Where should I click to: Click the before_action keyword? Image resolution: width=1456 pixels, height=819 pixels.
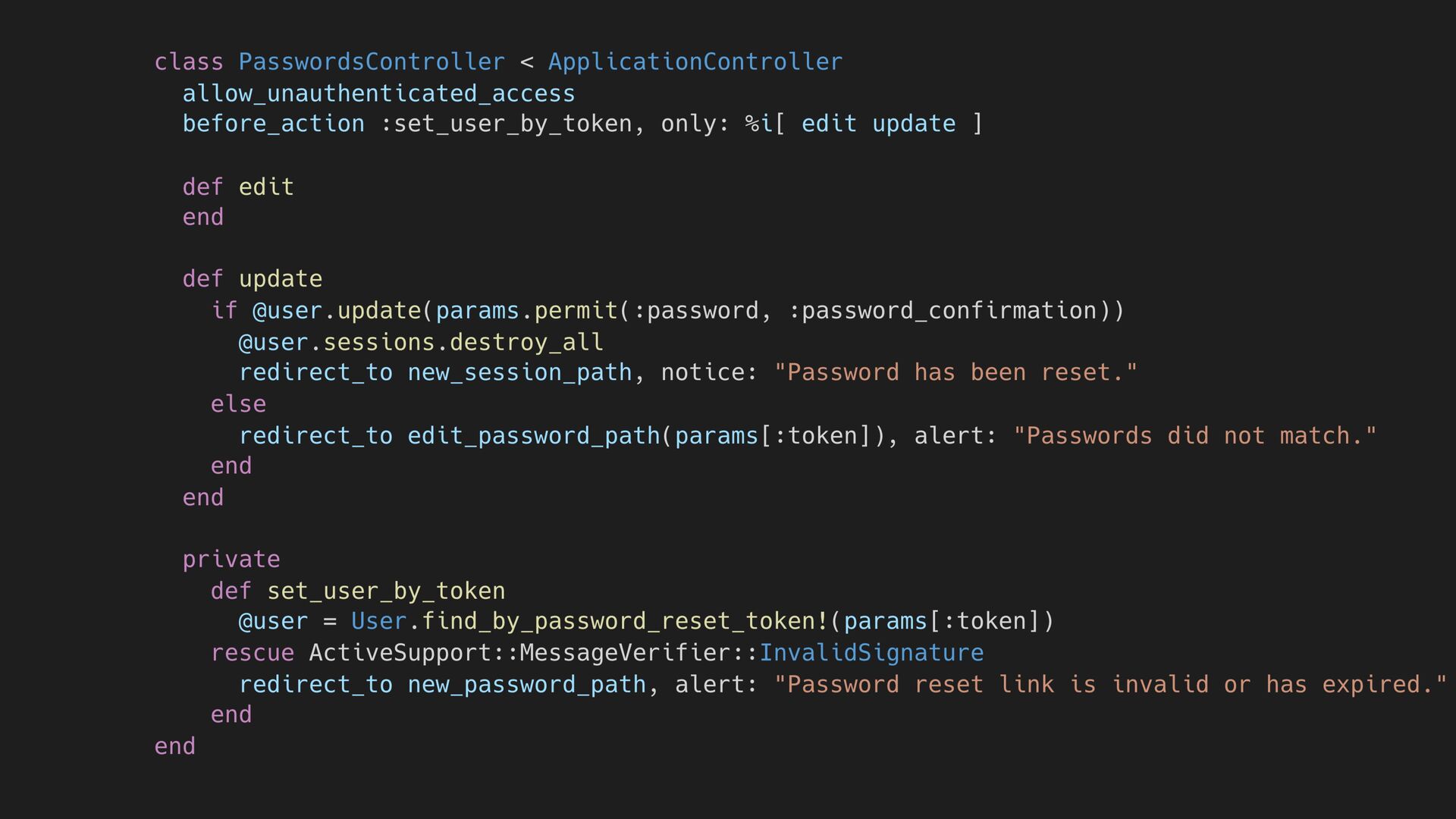tap(273, 124)
